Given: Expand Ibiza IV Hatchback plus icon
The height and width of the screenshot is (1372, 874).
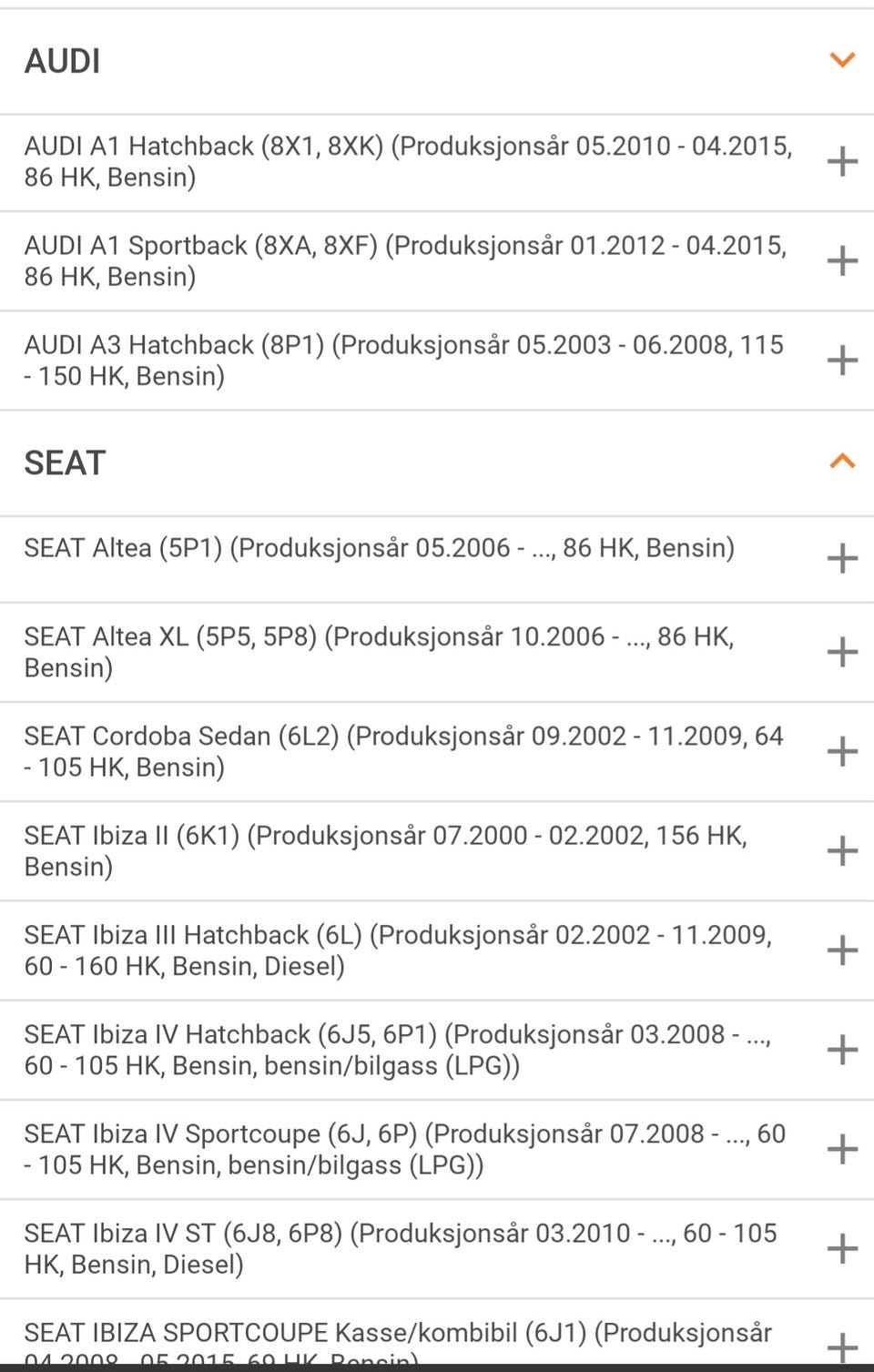Looking at the screenshot, I should pos(842,1049).
